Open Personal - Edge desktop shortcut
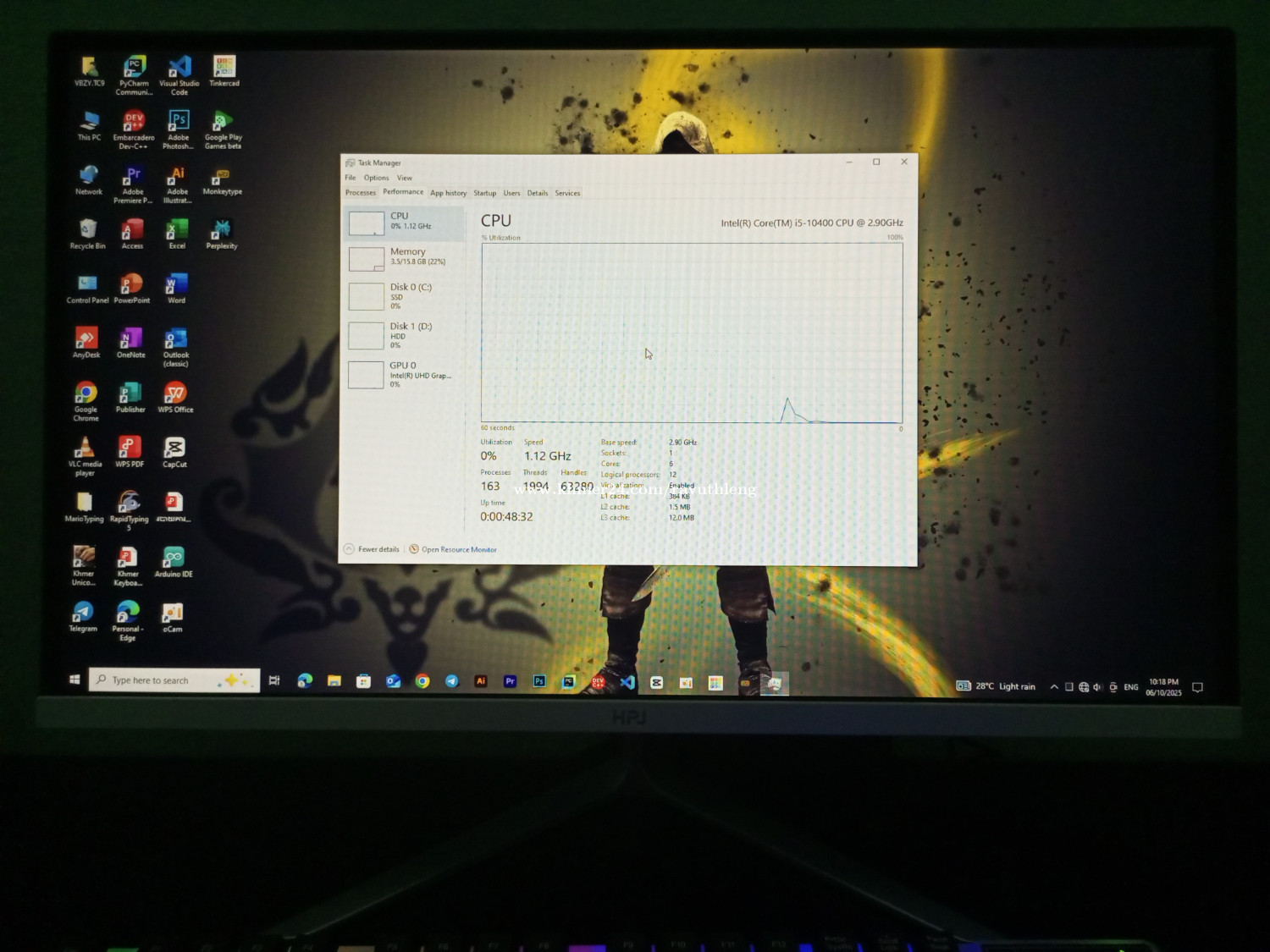The height and width of the screenshot is (952, 1270). click(x=128, y=621)
